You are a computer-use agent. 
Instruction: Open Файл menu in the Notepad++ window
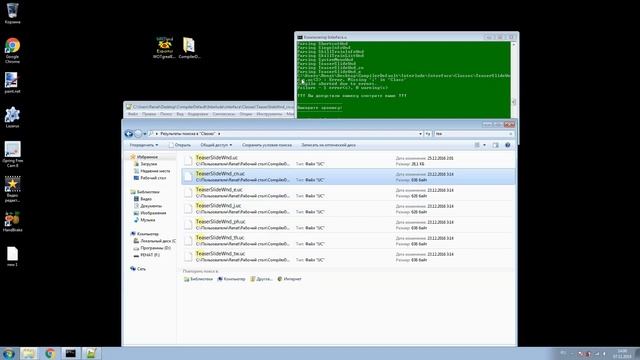point(133,114)
